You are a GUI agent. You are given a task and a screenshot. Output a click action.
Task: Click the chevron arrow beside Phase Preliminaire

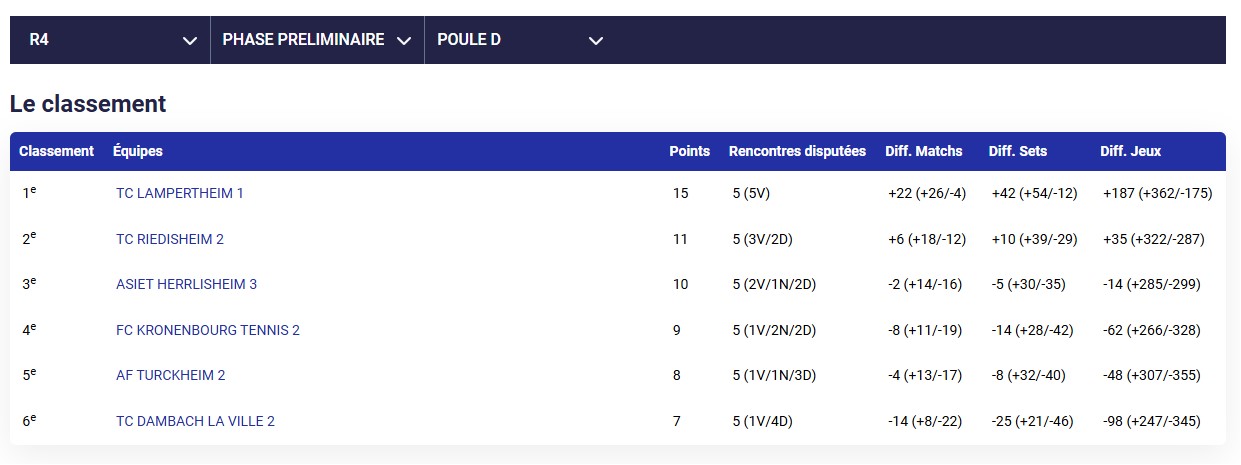404,40
